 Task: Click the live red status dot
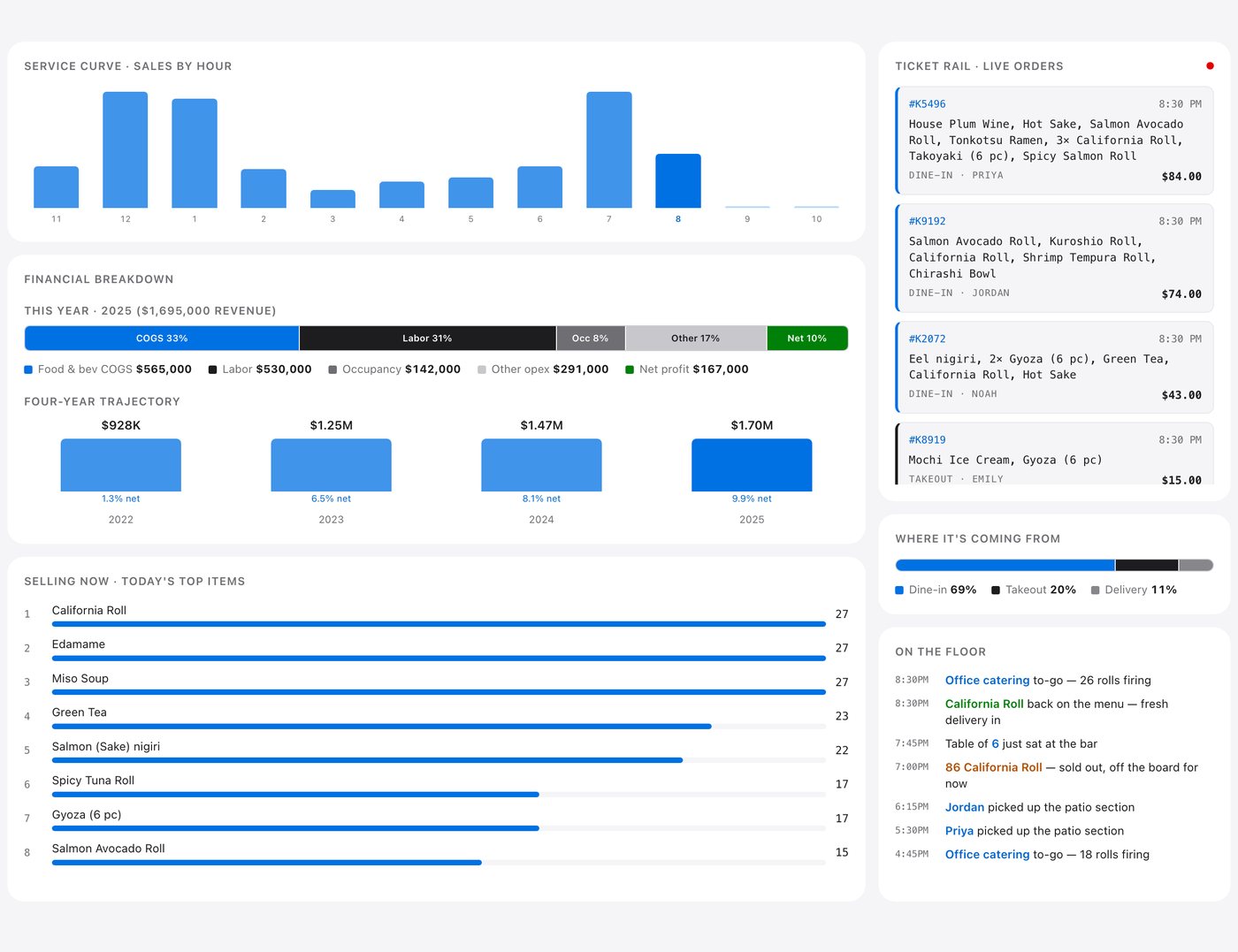1210,66
